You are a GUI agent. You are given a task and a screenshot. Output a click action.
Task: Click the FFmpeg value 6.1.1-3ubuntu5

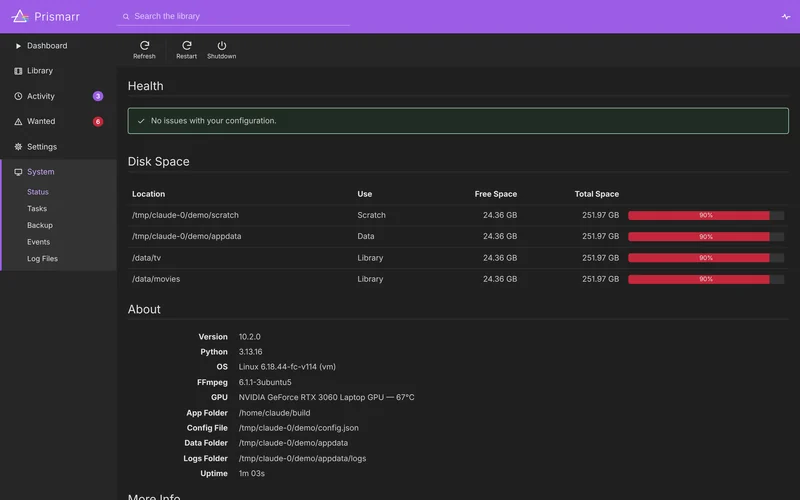point(265,382)
